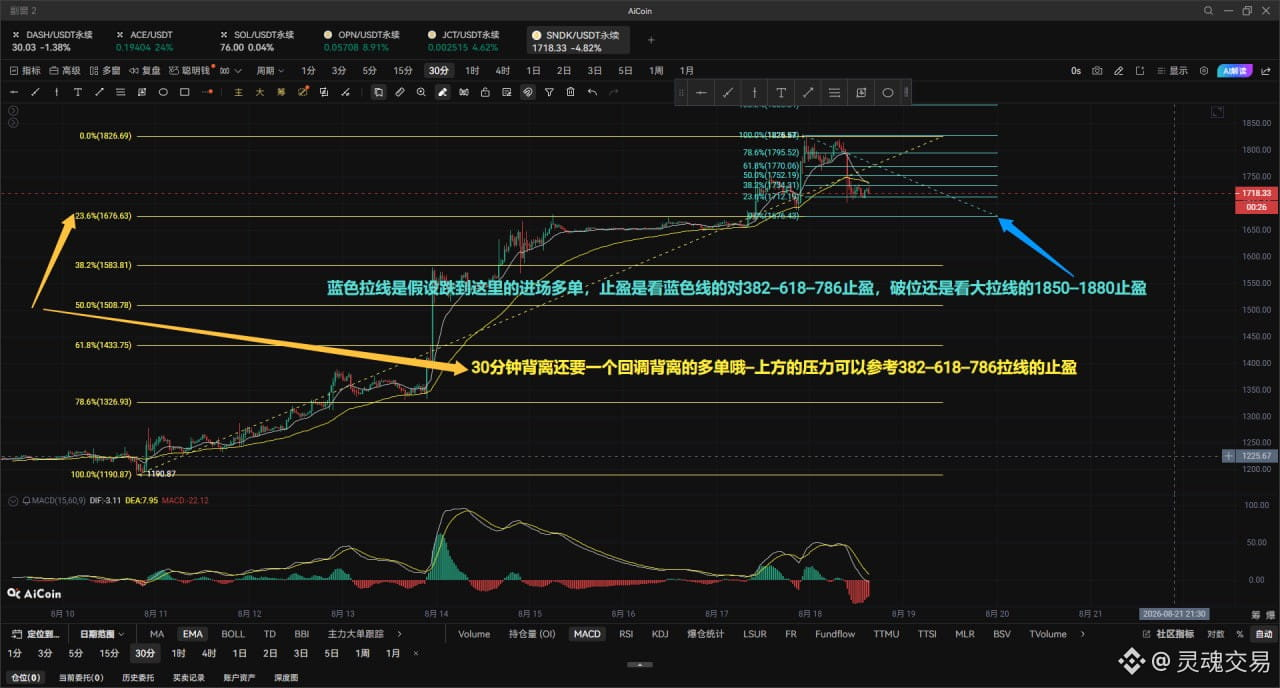Toggle the MACD indicator on
Image resolution: width=1280 pixels, height=688 pixels.
[587, 634]
